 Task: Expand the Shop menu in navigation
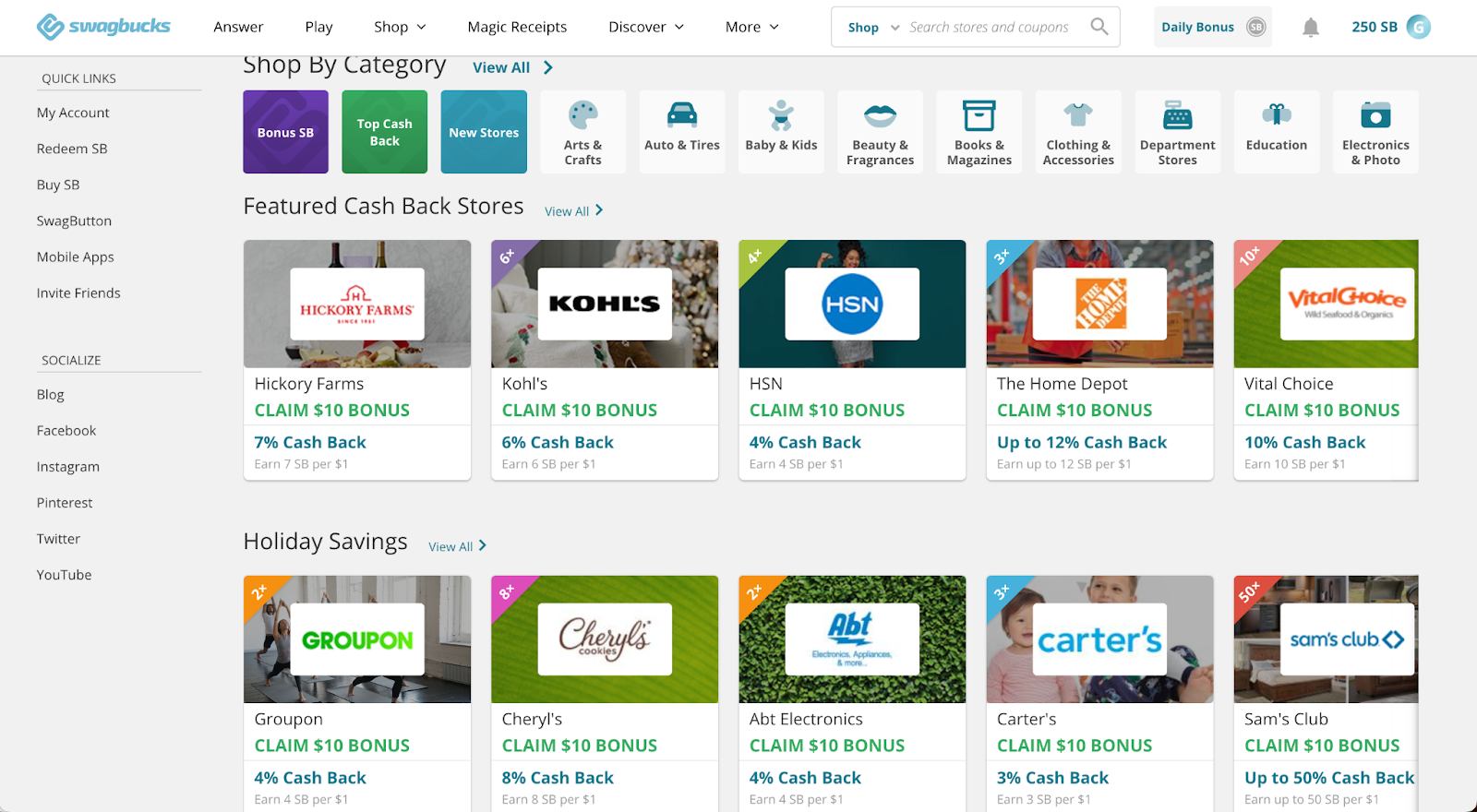pos(400,27)
